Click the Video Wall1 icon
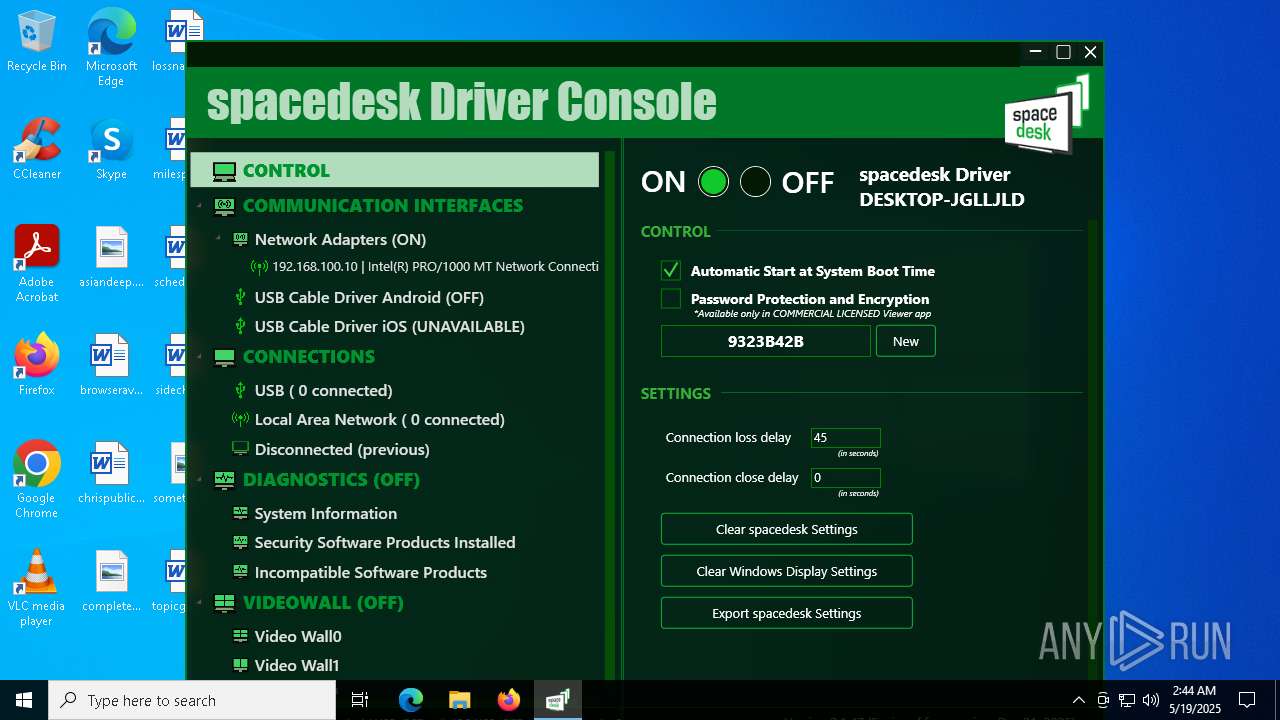This screenshot has height=720, width=1280. (240, 665)
